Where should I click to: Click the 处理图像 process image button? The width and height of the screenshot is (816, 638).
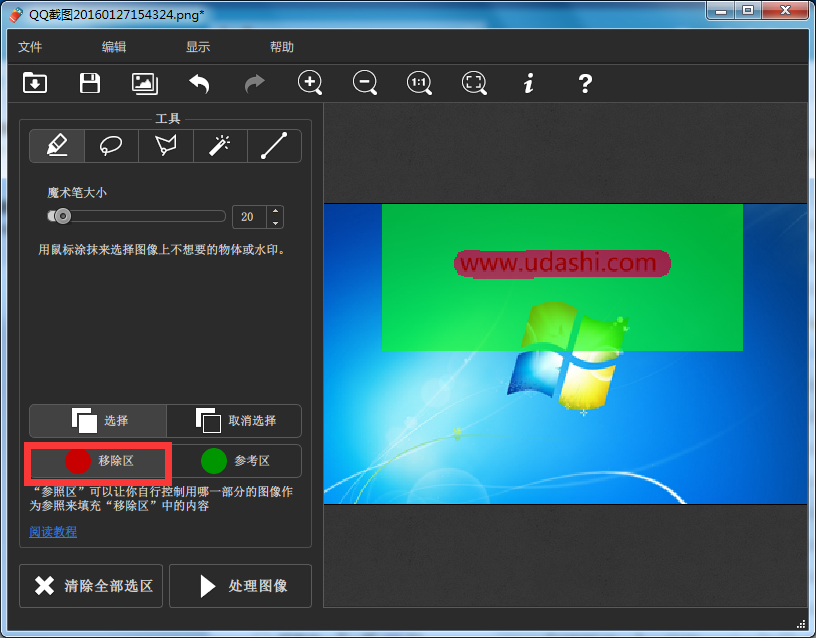[x=240, y=586]
